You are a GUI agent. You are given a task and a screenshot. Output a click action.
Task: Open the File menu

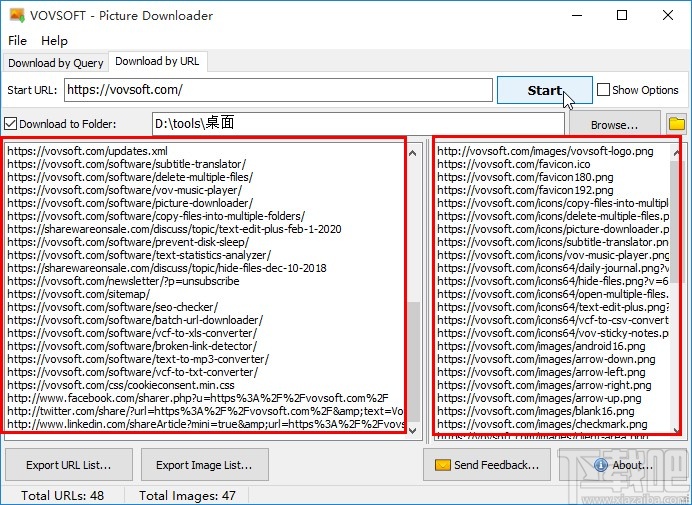pos(18,41)
